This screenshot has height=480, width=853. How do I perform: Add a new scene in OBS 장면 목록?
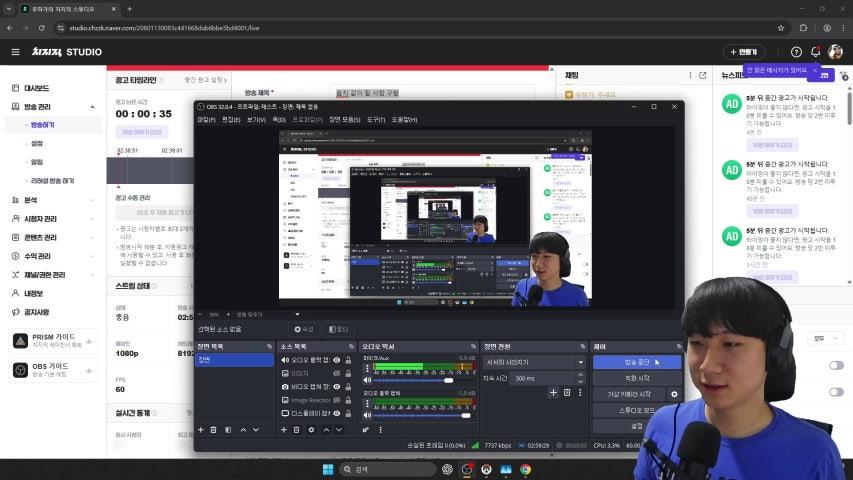click(201, 430)
